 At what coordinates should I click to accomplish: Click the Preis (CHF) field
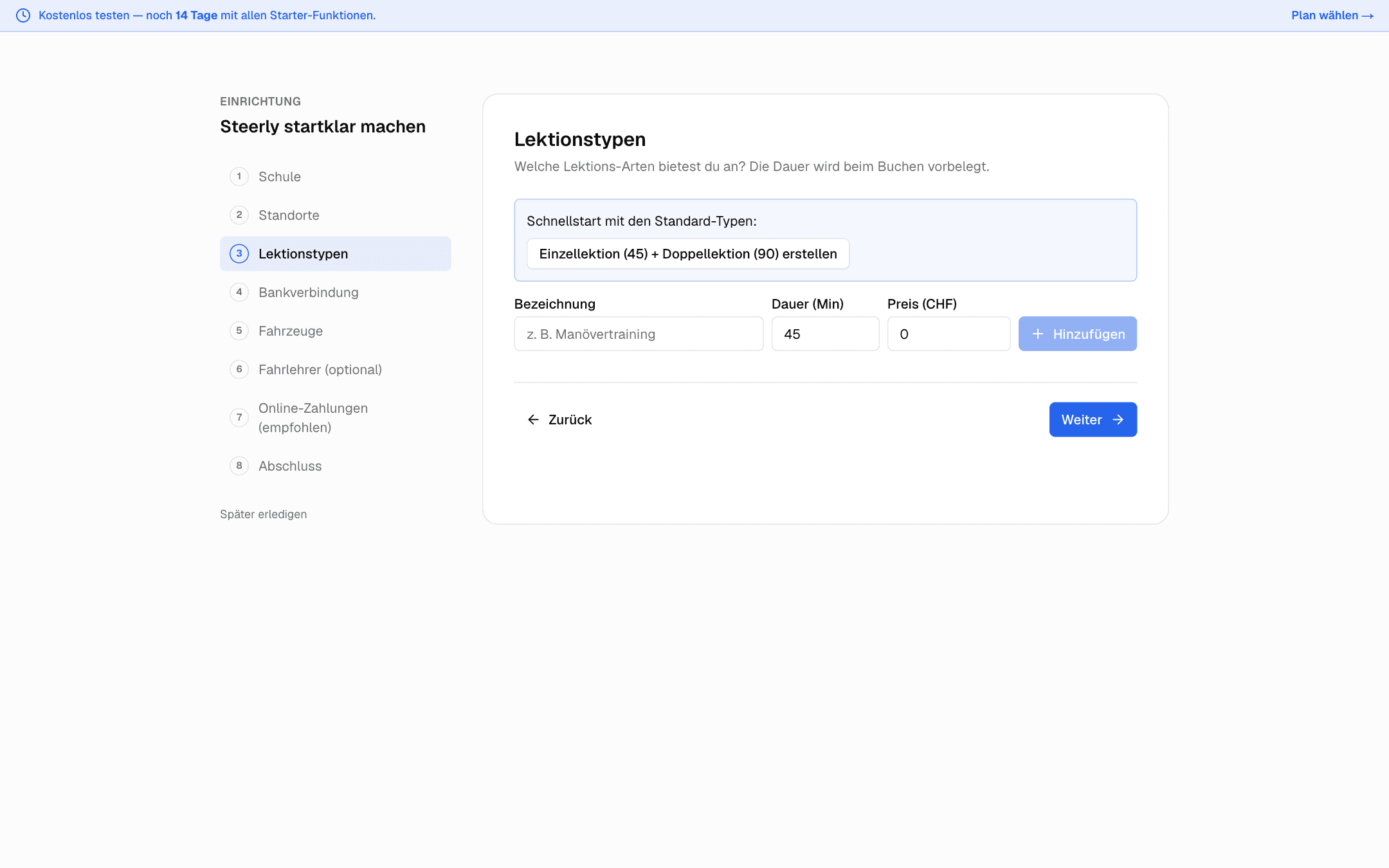tap(949, 334)
